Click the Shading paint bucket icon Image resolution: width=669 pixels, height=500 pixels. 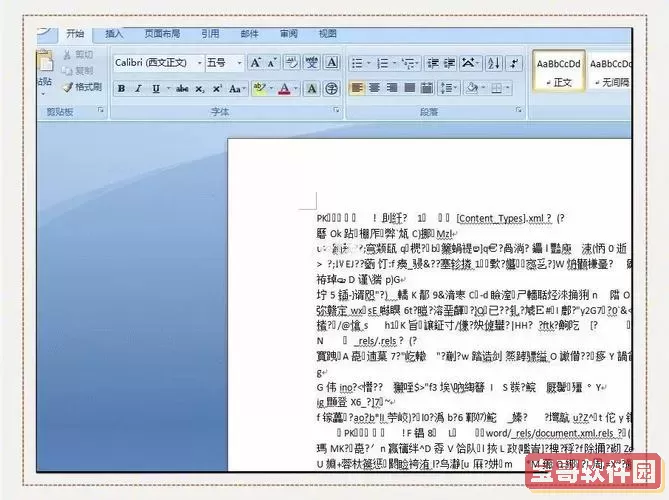pos(472,88)
